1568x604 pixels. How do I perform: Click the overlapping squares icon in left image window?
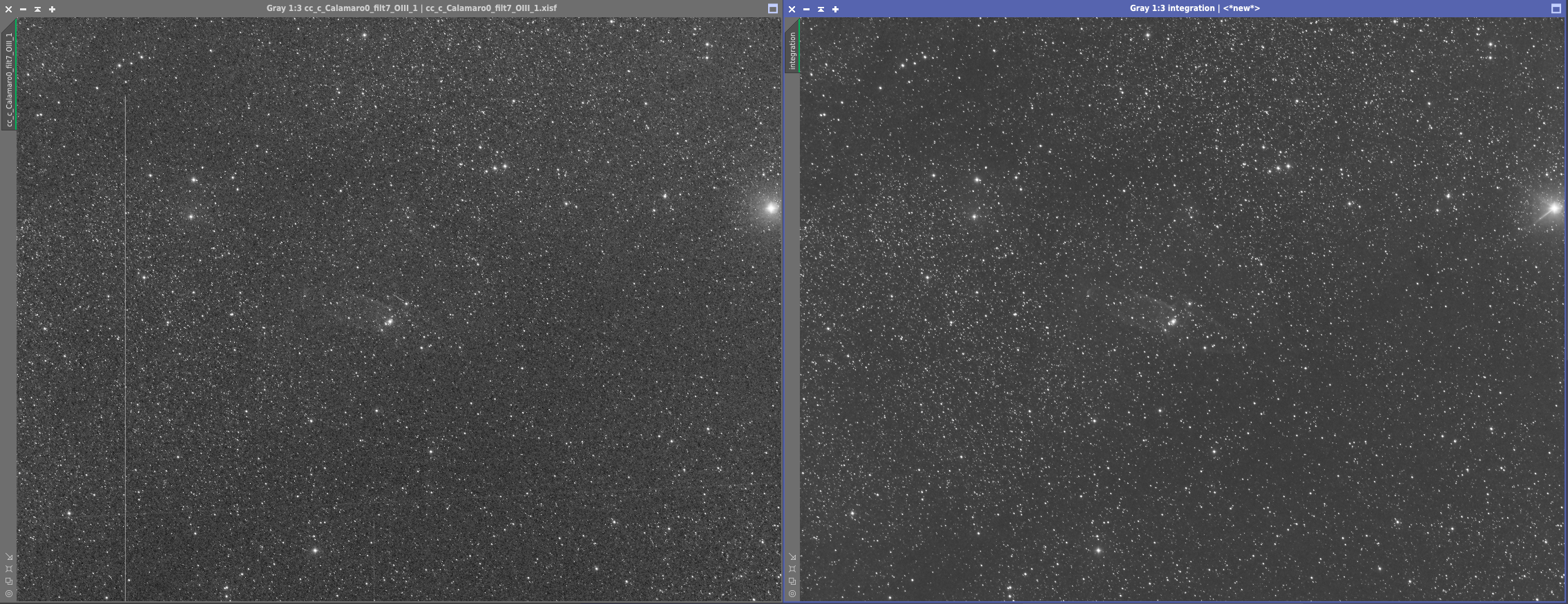tap(9, 581)
